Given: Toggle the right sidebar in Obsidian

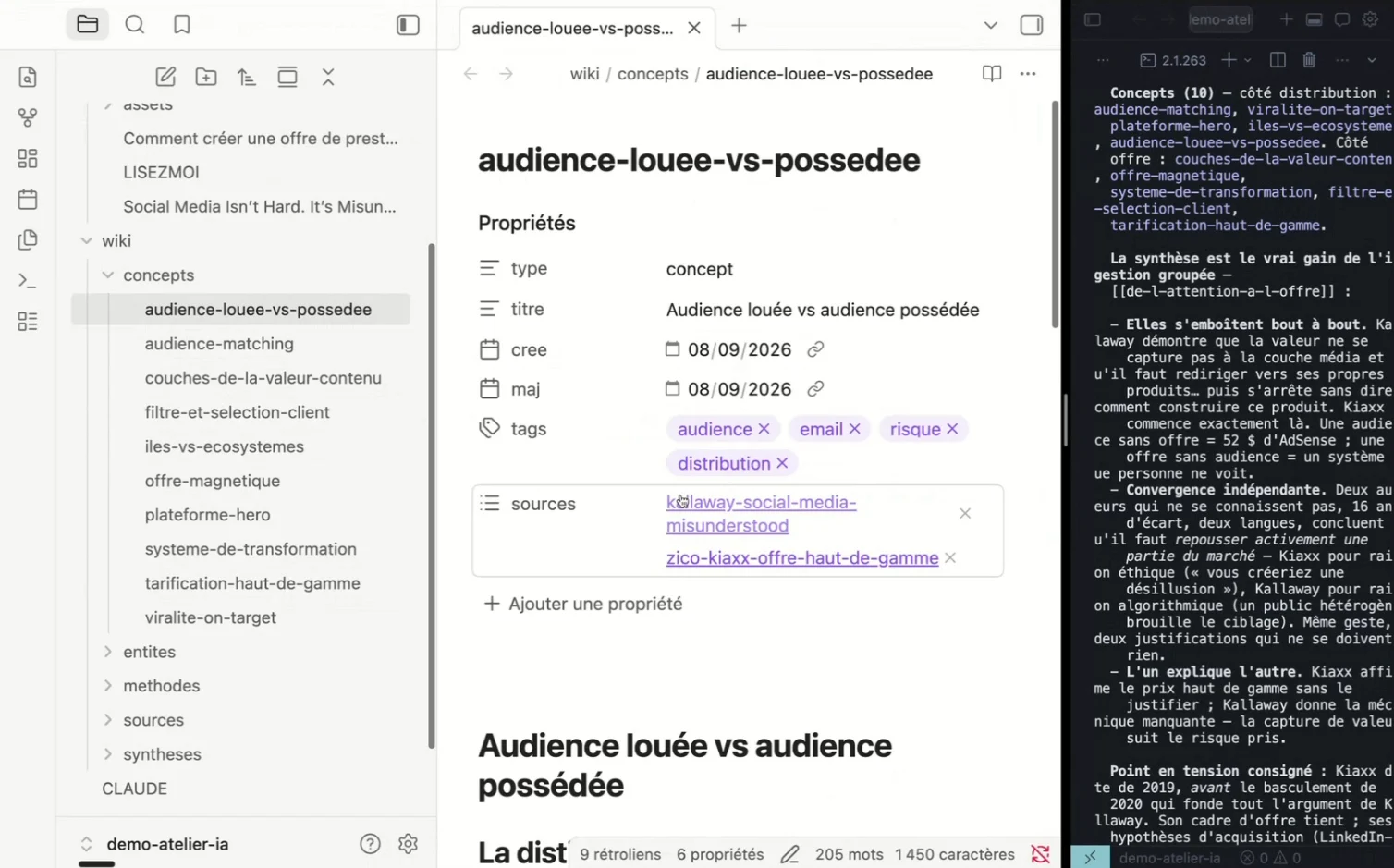Looking at the screenshot, I should [1032, 25].
